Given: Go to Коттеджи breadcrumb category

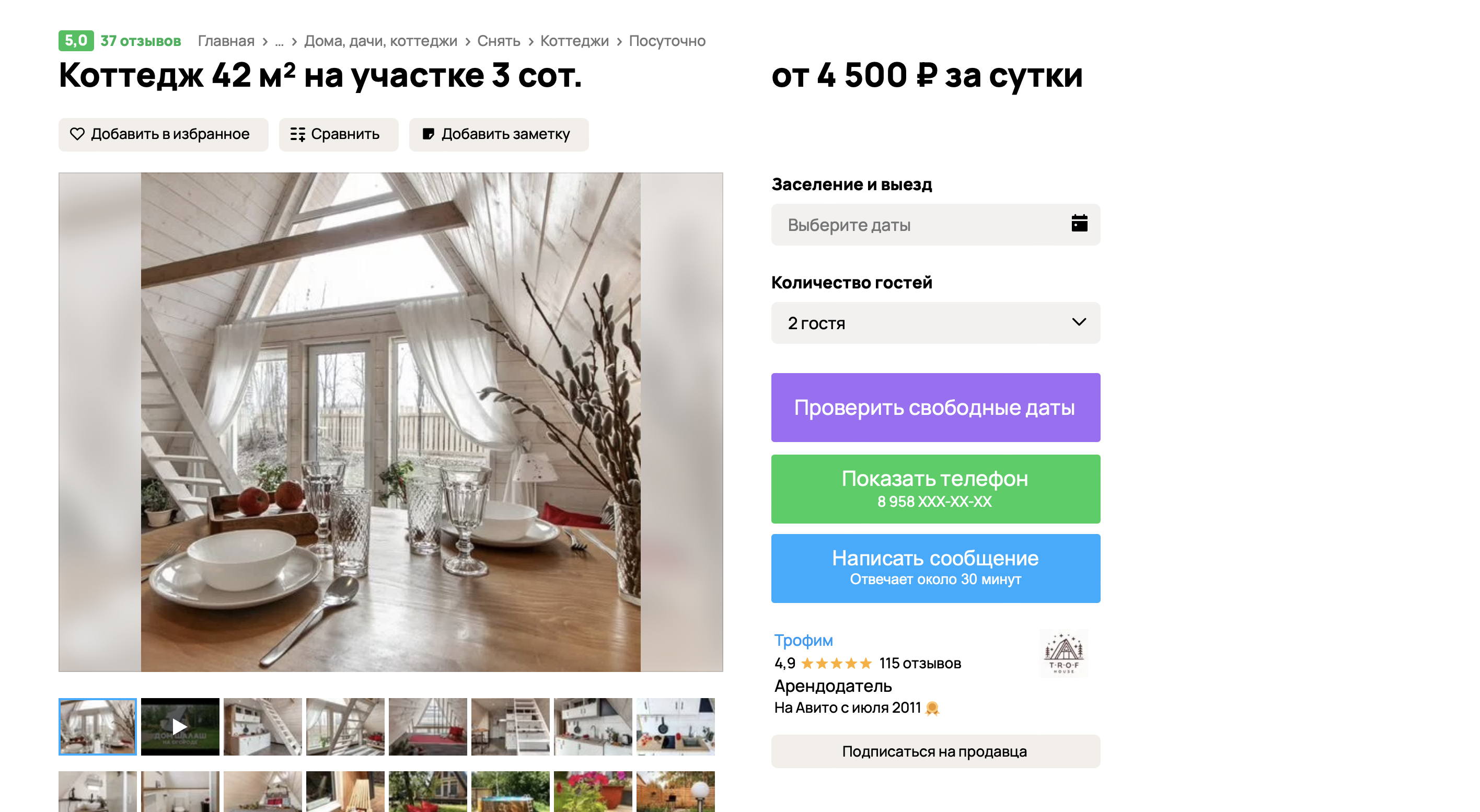Looking at the screenshot, I should tap(574, 41).
